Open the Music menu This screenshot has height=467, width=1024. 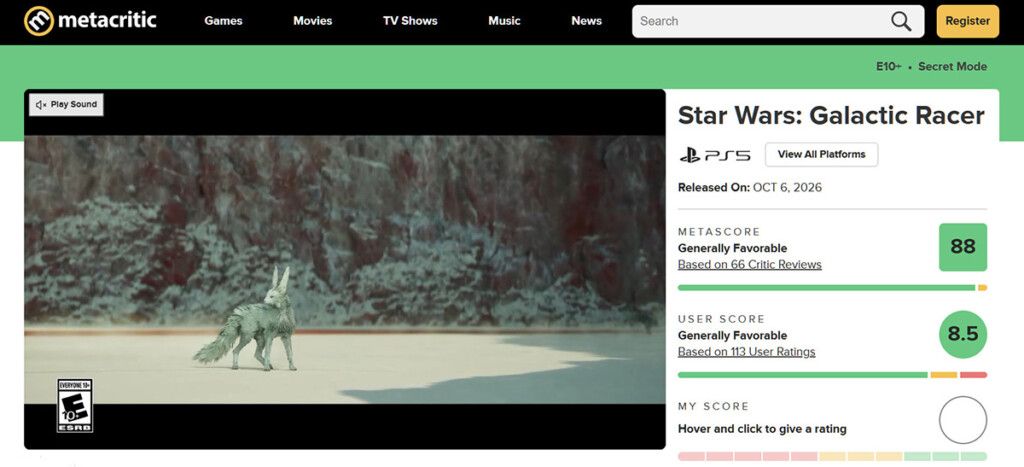tap(504, 21)
